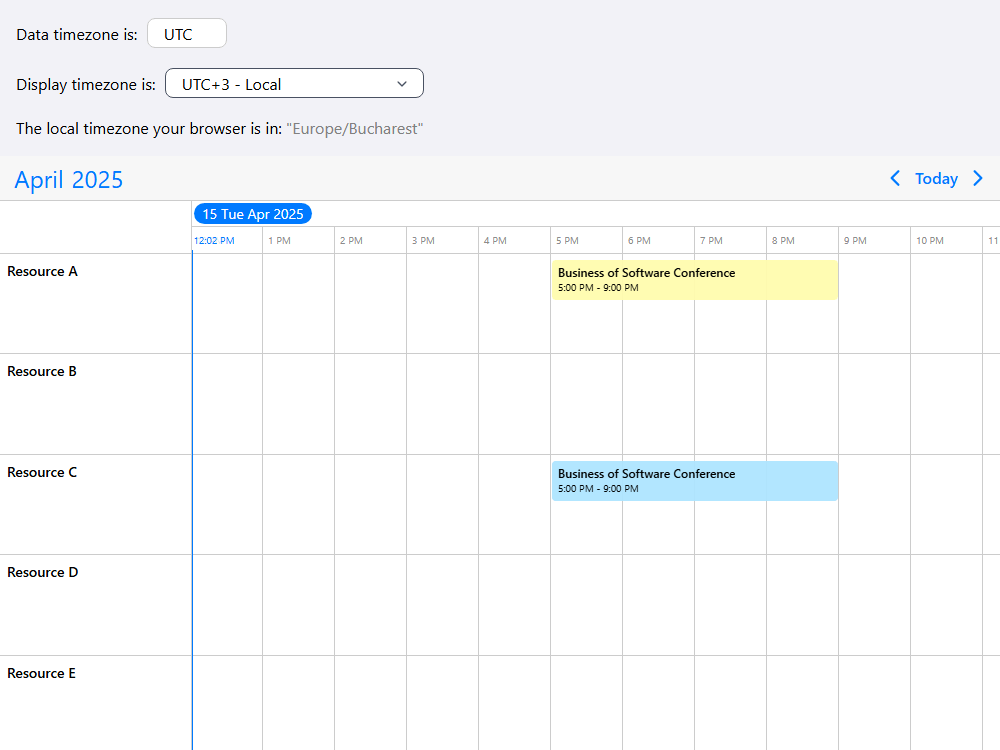Select the 15 Tue Apr 2025 date badge
The width and height of the screenshot is (1000, 750).
tap(253, 214)
